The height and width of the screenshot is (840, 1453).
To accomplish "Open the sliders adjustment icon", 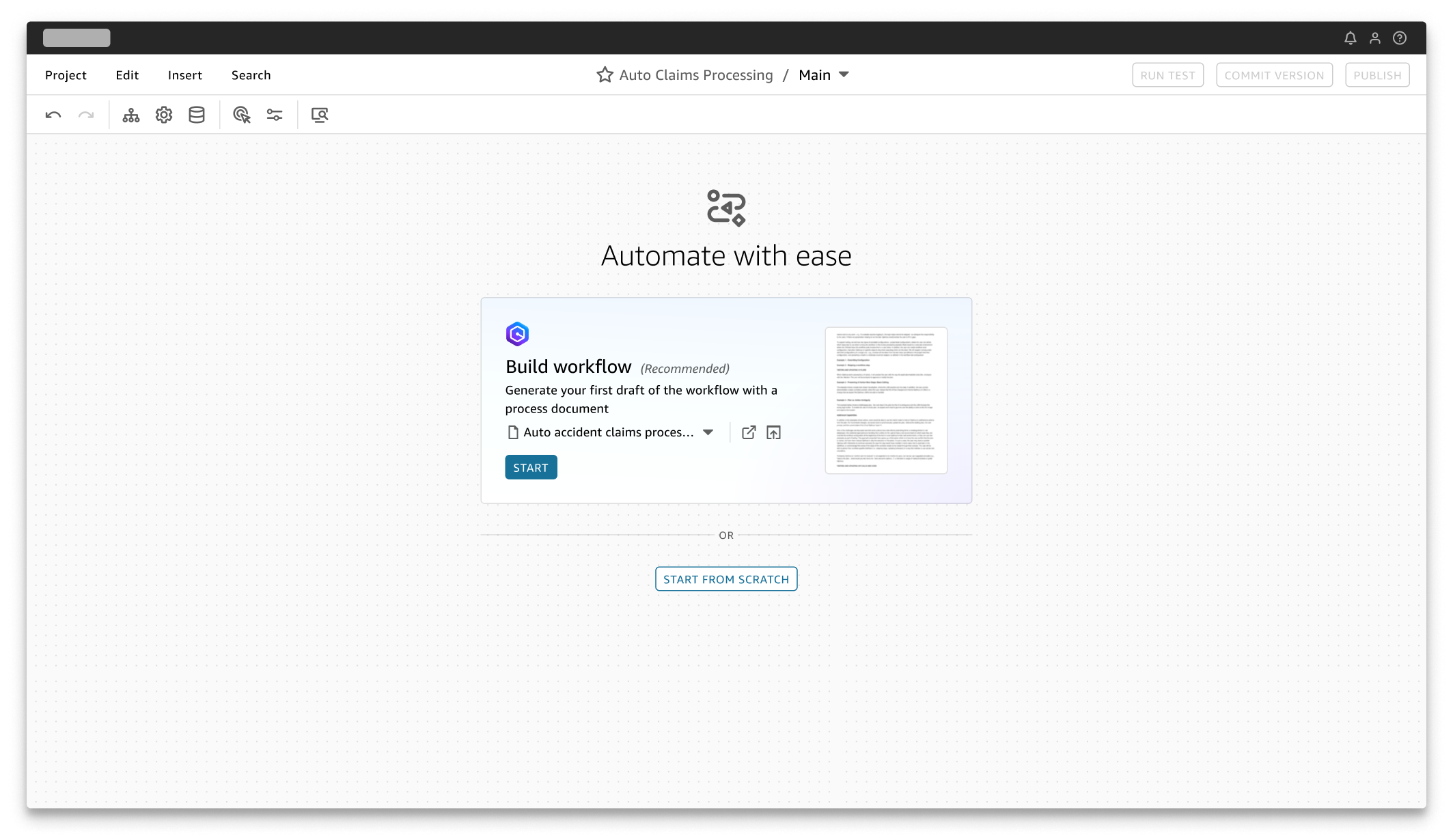I will pos(275,115).
